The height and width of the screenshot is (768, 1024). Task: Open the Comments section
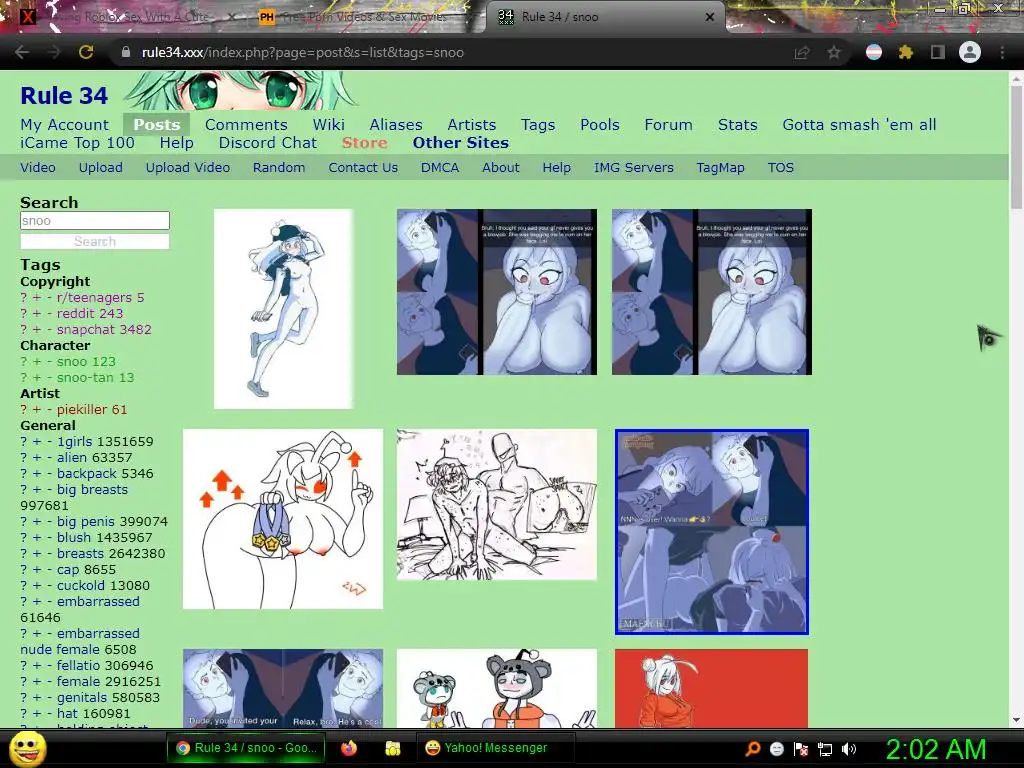click(x=246, y=125)
